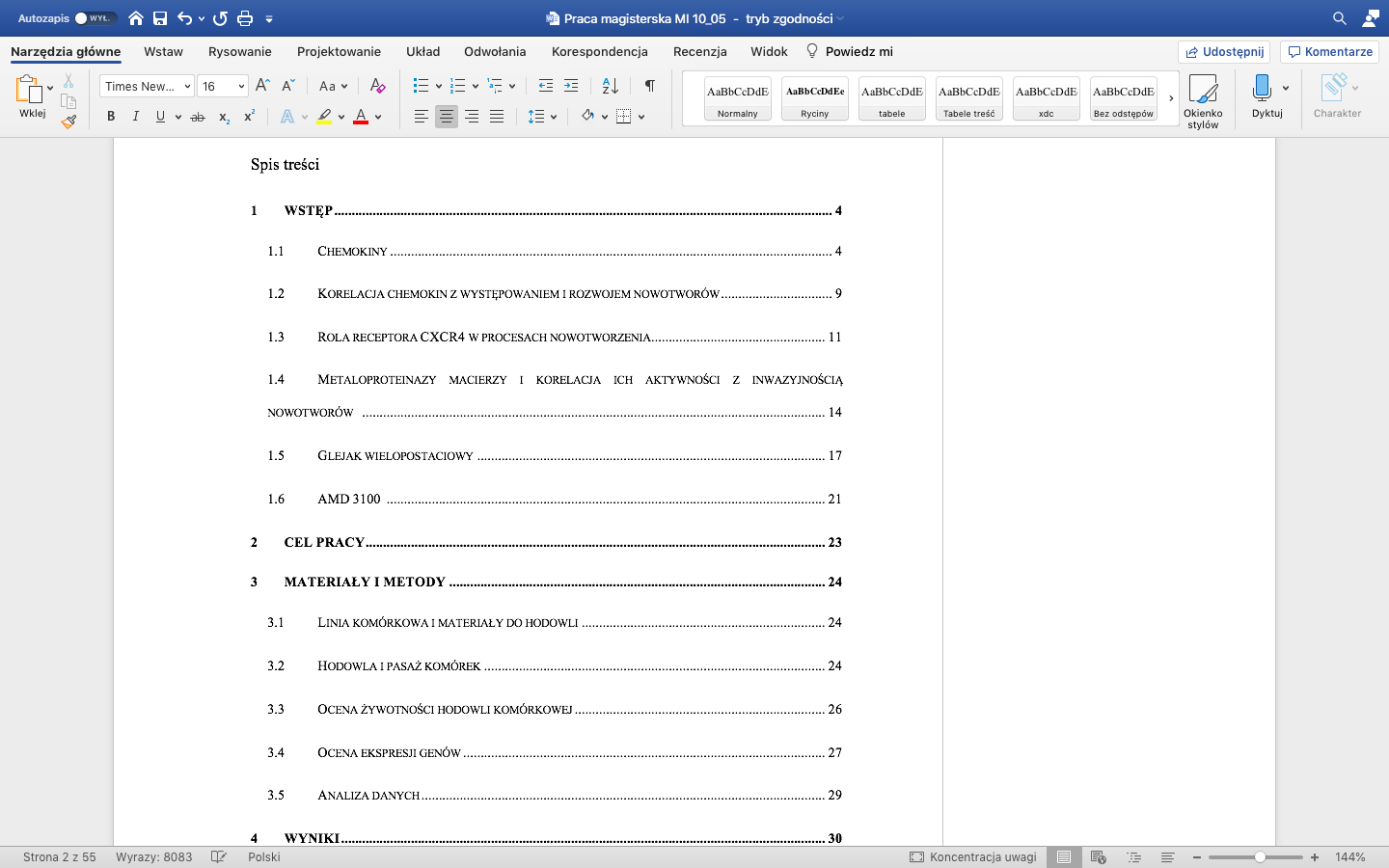Switch to the Układ tab
This screenshot has height=868, width=1389.
point(422,52)
